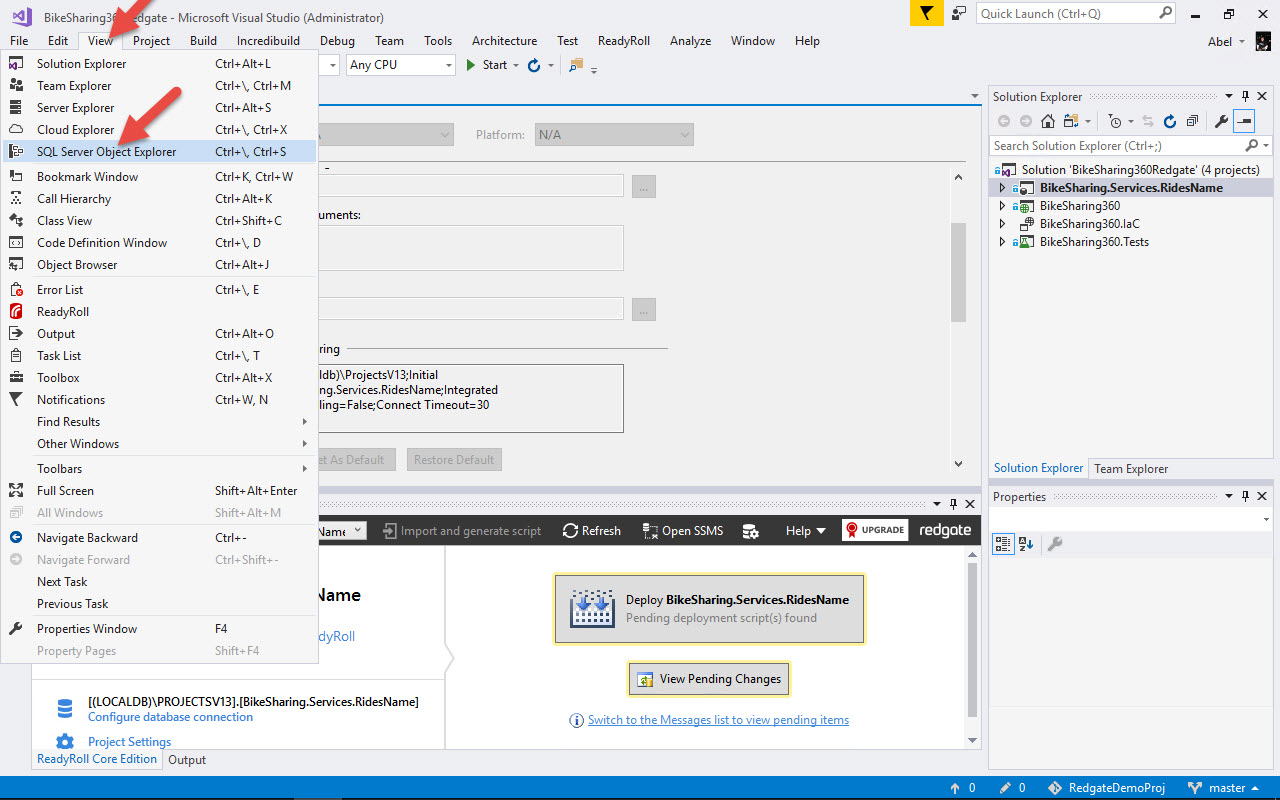
Task: Expand the Other Windows submenu
Action: (159, 444)
